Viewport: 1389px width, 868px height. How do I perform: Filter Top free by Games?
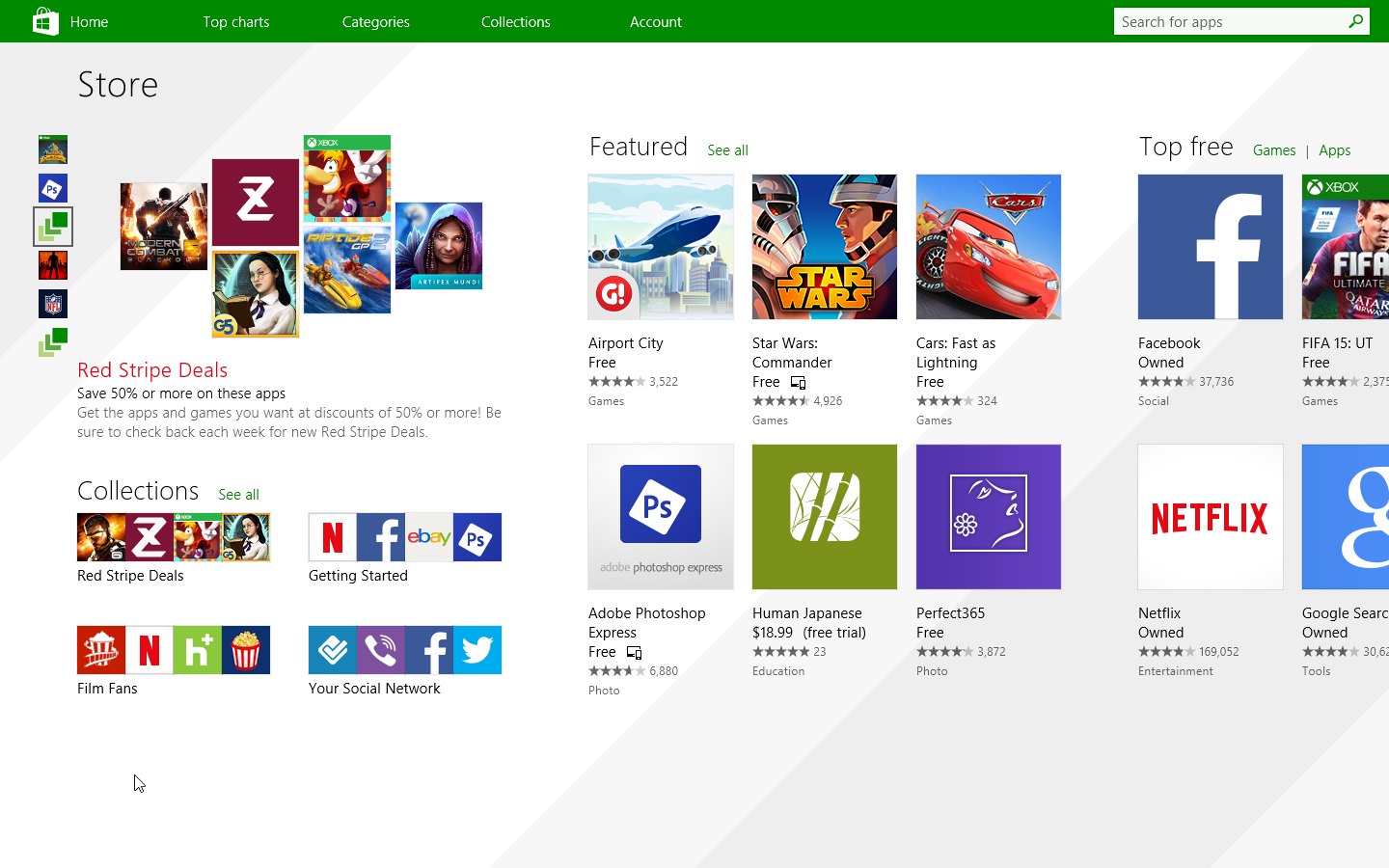pyautogui.click(x=1273, y=150)
